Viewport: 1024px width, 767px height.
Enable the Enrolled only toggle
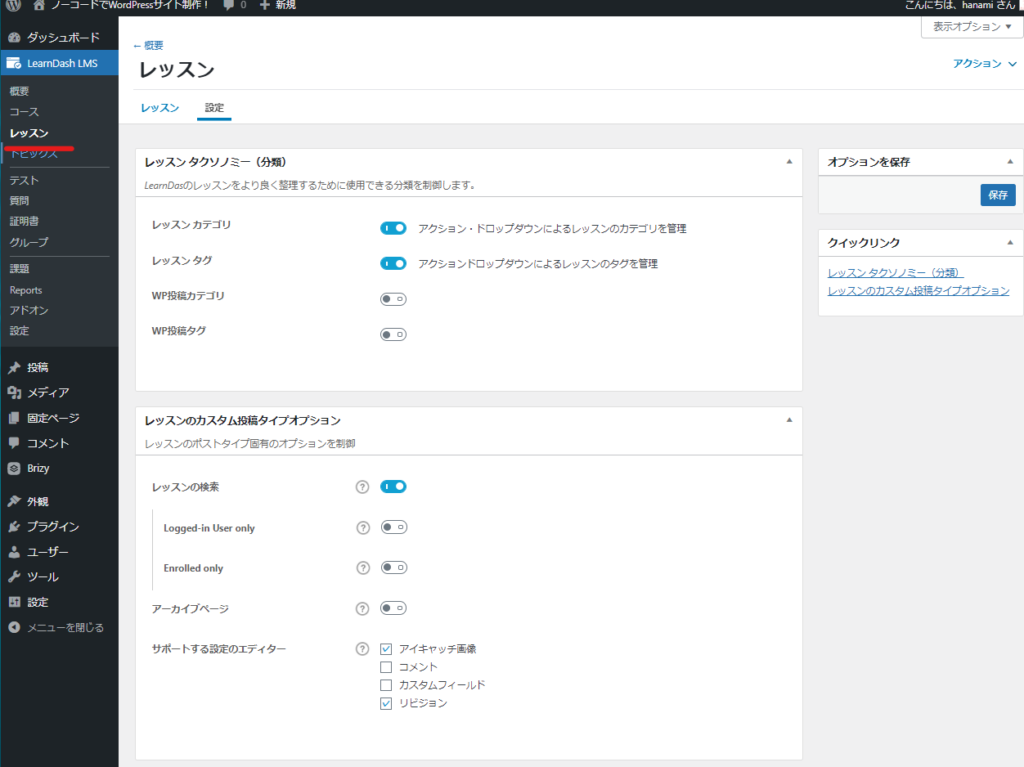point(394,568)
